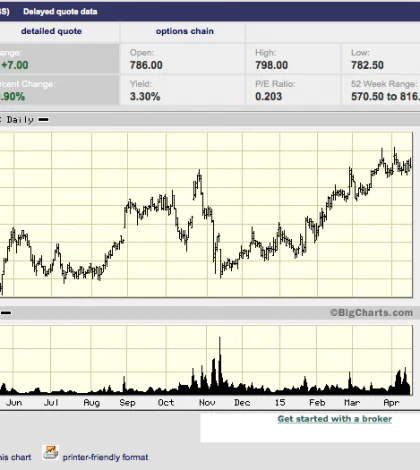Click the Apr label on the time axis

[391, 403]
